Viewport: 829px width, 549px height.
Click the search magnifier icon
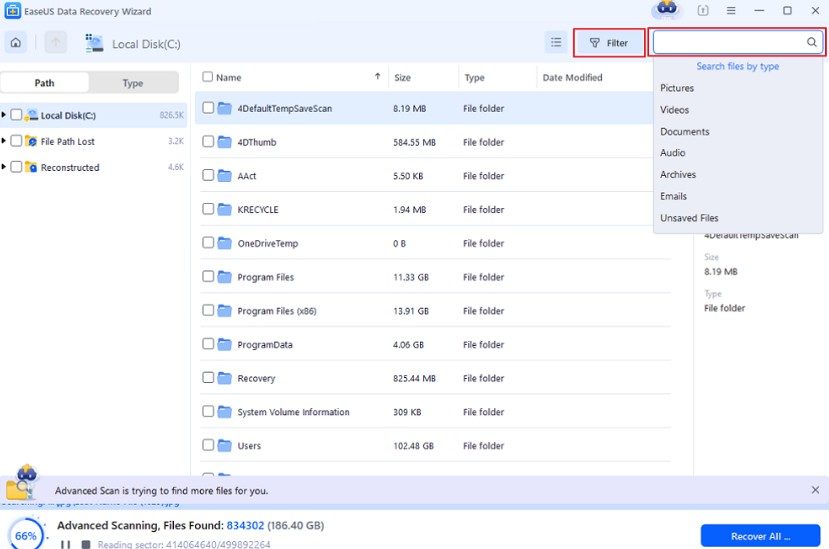point(811,42)
